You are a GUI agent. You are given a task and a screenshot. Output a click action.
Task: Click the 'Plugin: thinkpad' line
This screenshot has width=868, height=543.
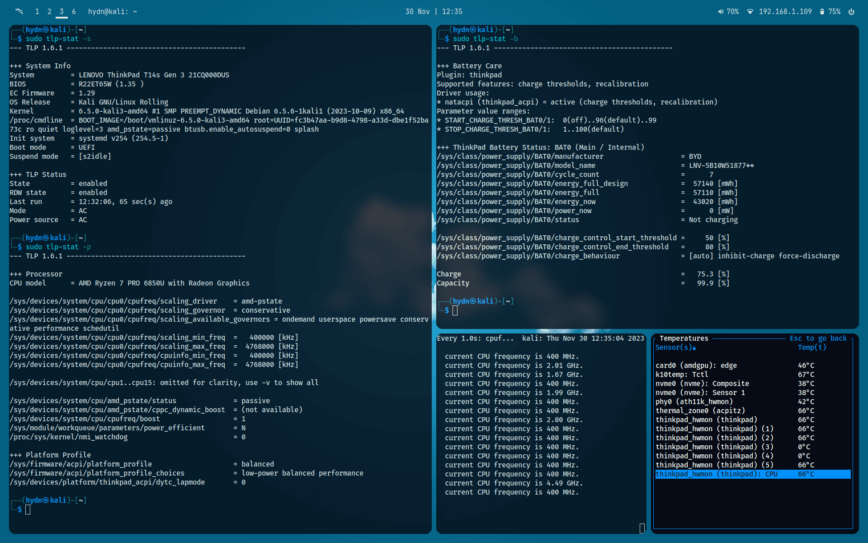click(469, 75)
